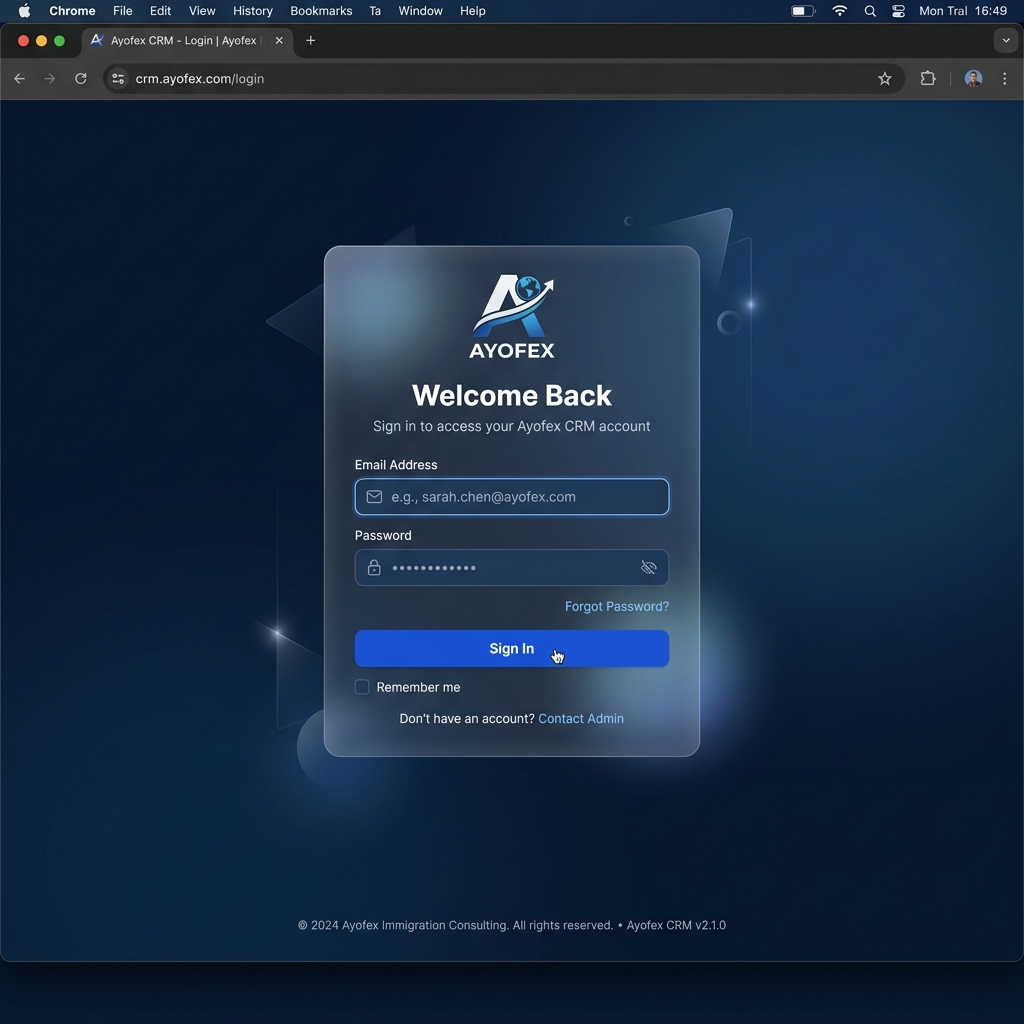Click the copyright footer text
Screen dimensions: 1024x1024
512,925
